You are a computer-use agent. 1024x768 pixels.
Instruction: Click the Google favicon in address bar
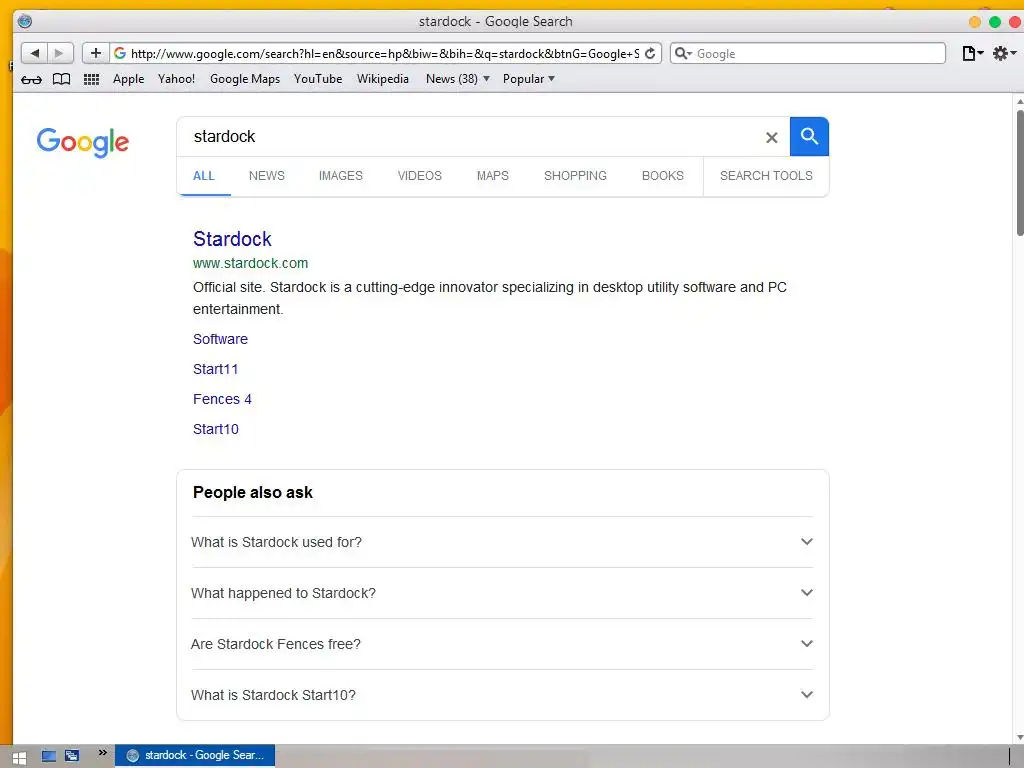[x=120, y=54]
